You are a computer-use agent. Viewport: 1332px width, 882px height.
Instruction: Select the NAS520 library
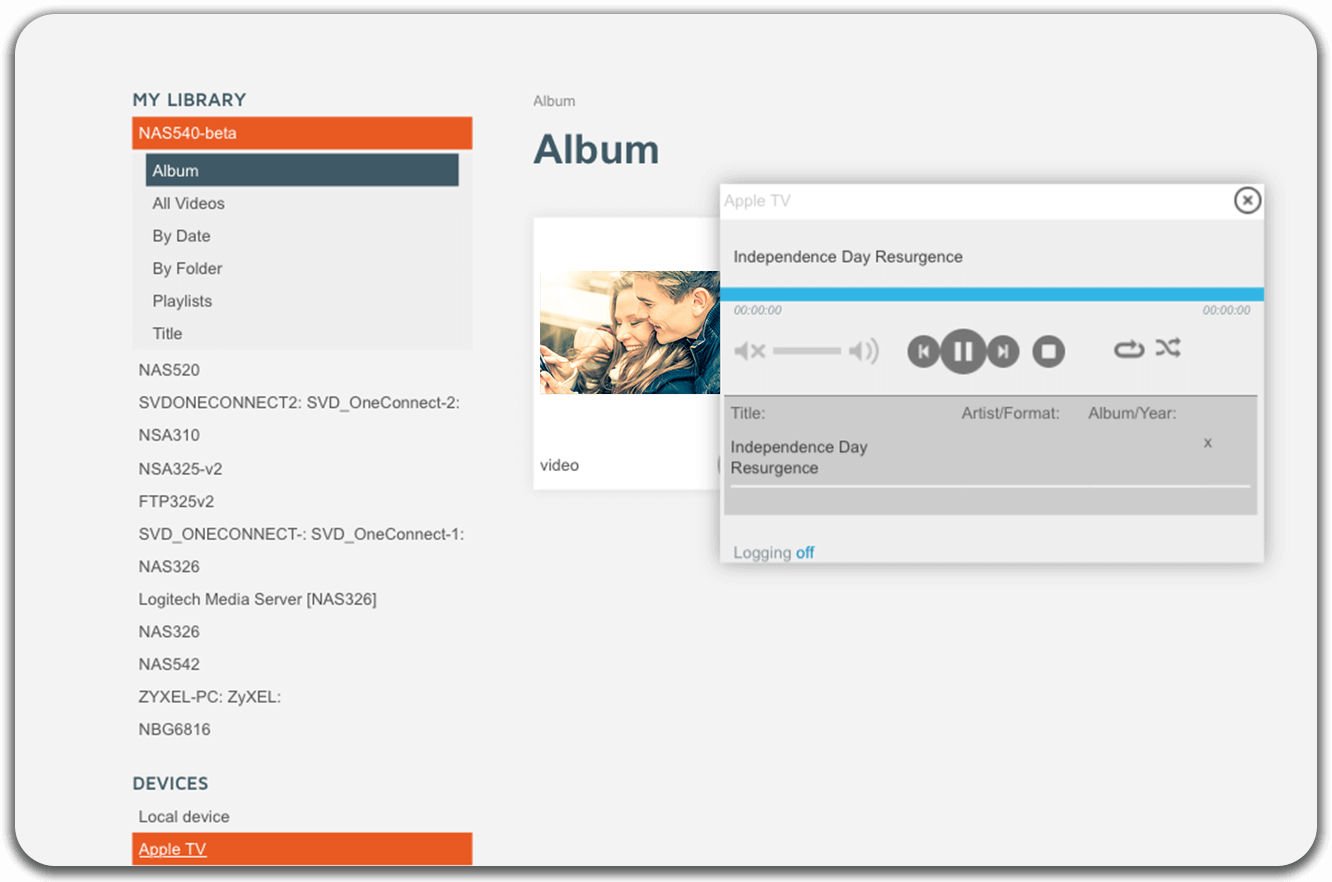[169, 370]
